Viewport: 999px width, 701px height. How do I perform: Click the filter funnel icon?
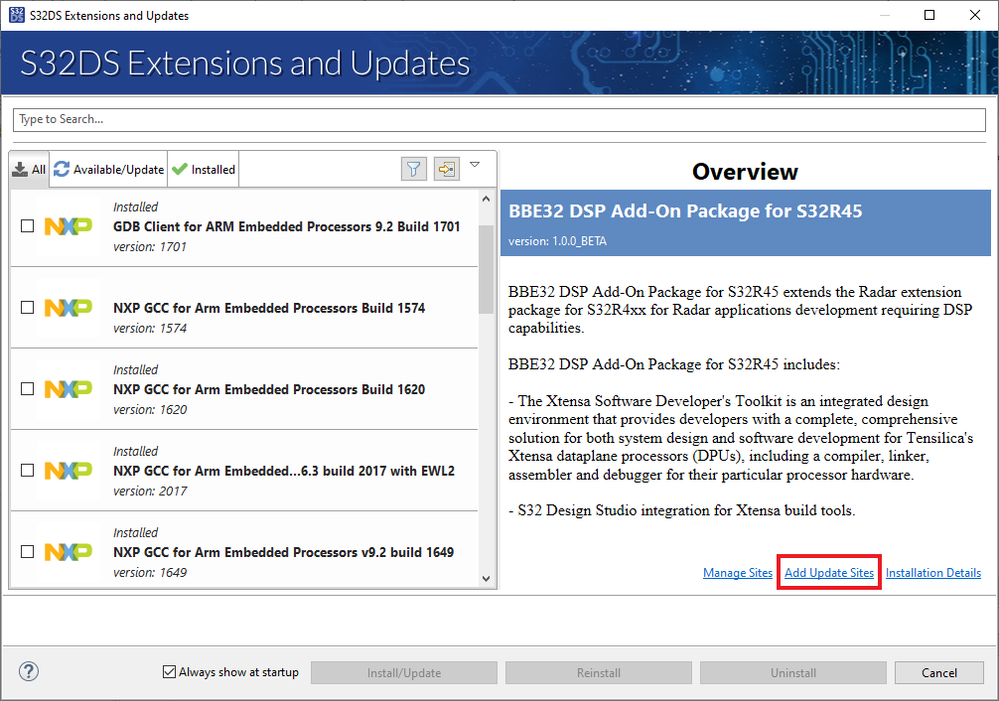click(x=413, y=169)
